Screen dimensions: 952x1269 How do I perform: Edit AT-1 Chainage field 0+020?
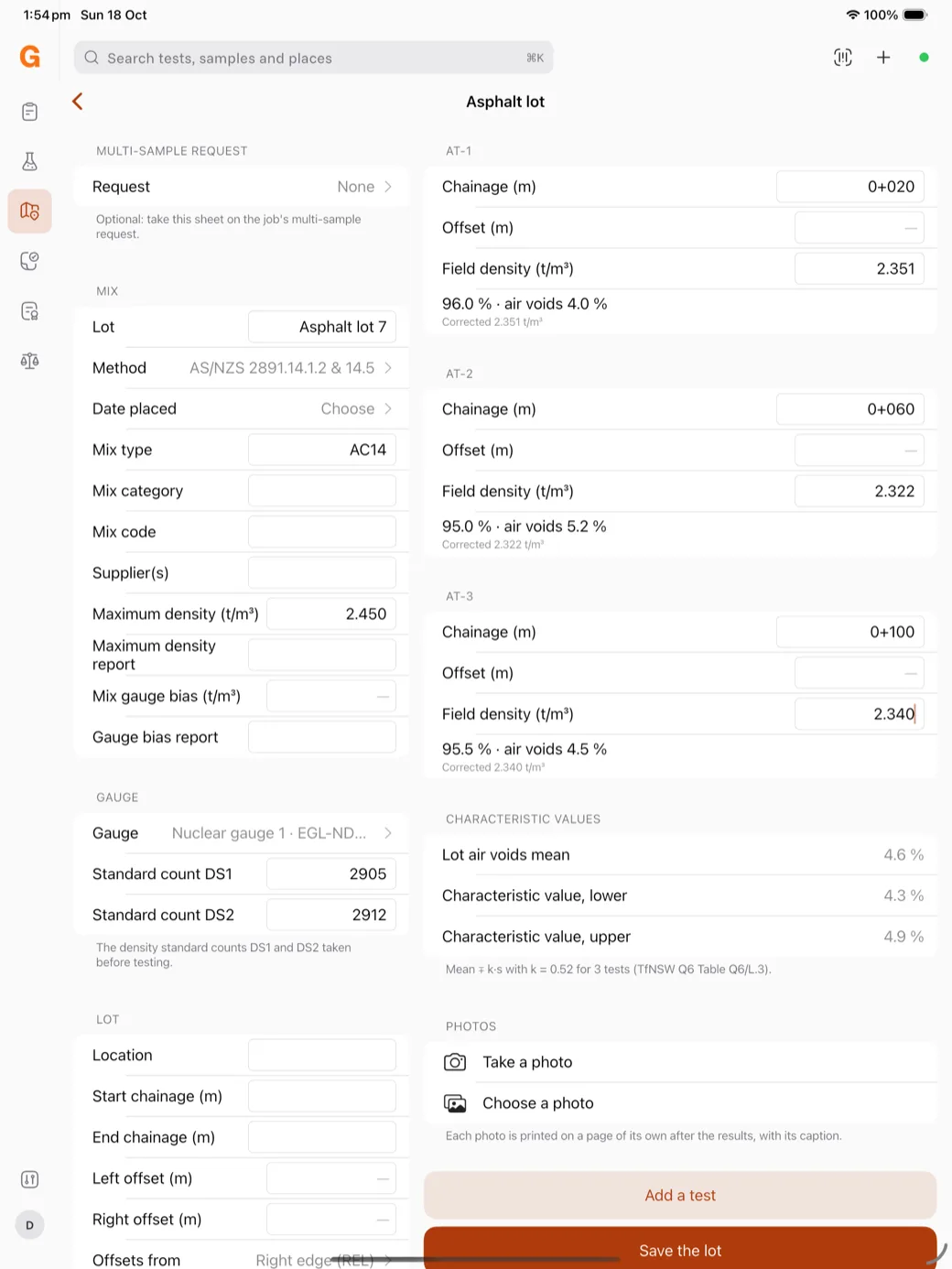click(850, 187)
